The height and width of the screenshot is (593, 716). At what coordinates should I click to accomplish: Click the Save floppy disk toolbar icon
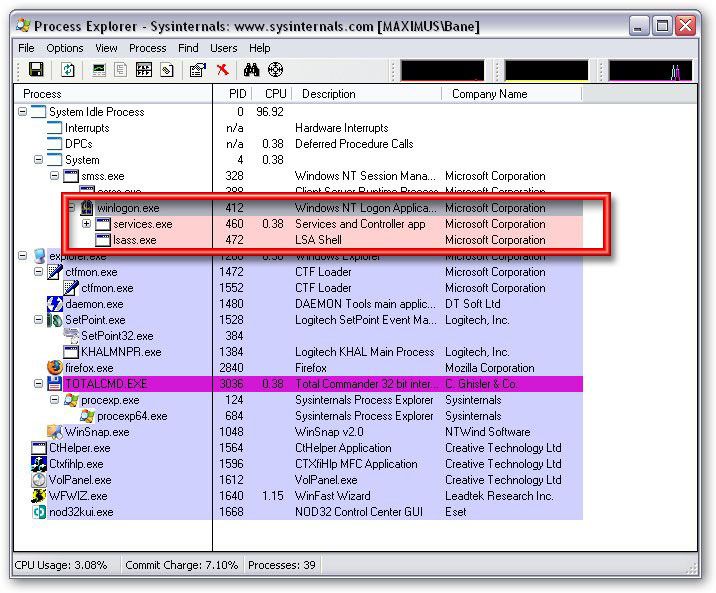36,70
